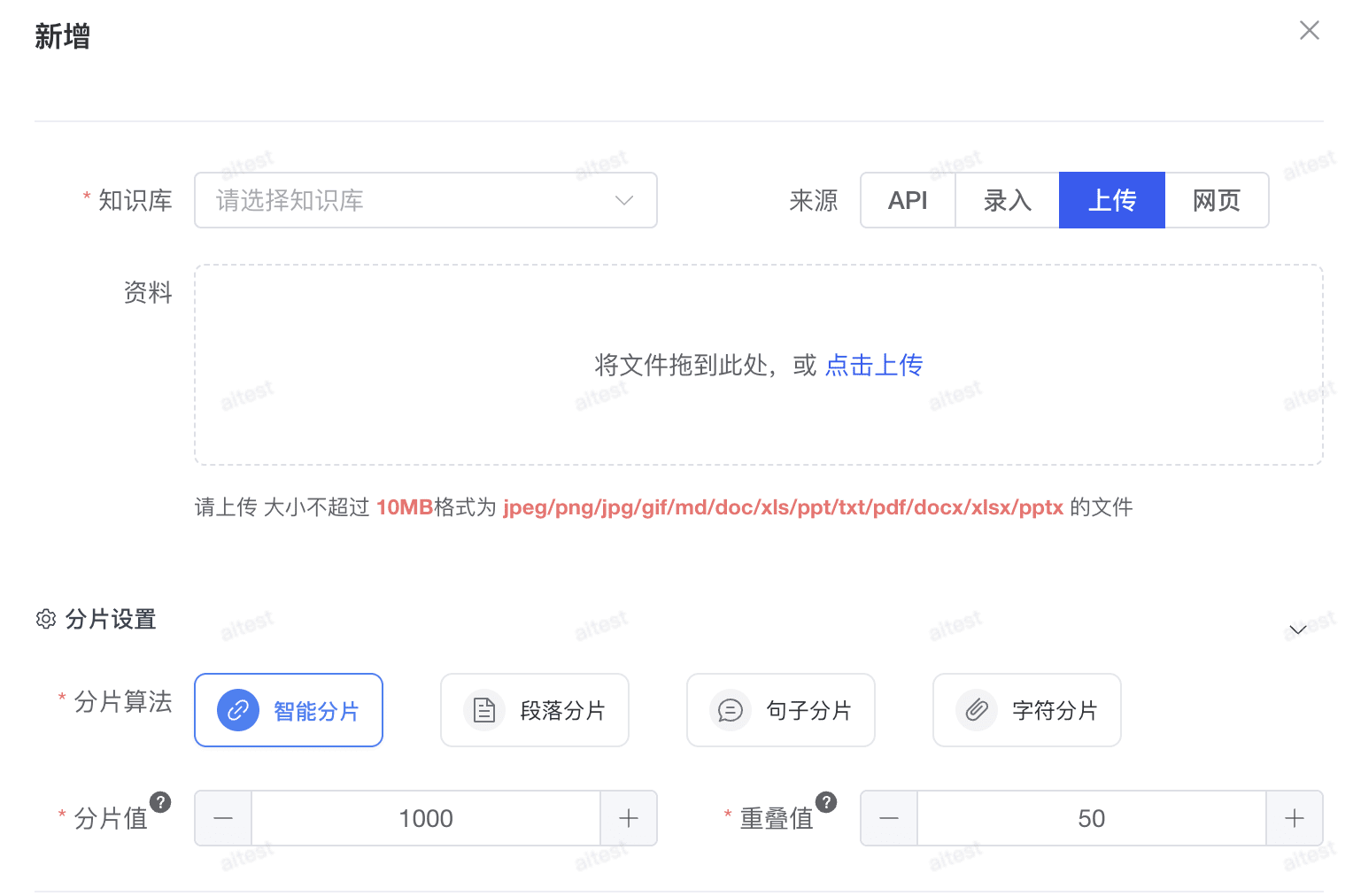Viewport: 1353px width, 896px height.
Task: Click the 分片设置 section heading
Action: [111, 619]
